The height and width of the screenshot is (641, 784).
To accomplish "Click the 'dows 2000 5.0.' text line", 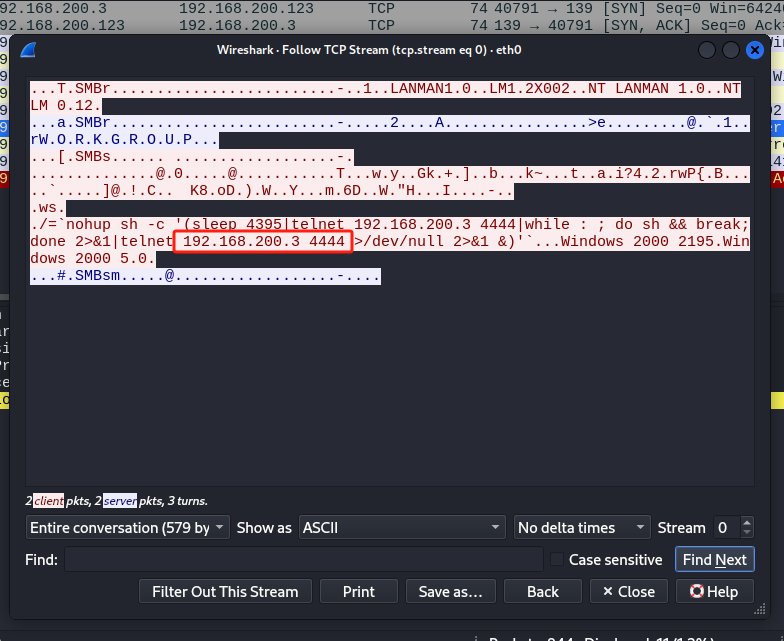I will pos(93,258).
